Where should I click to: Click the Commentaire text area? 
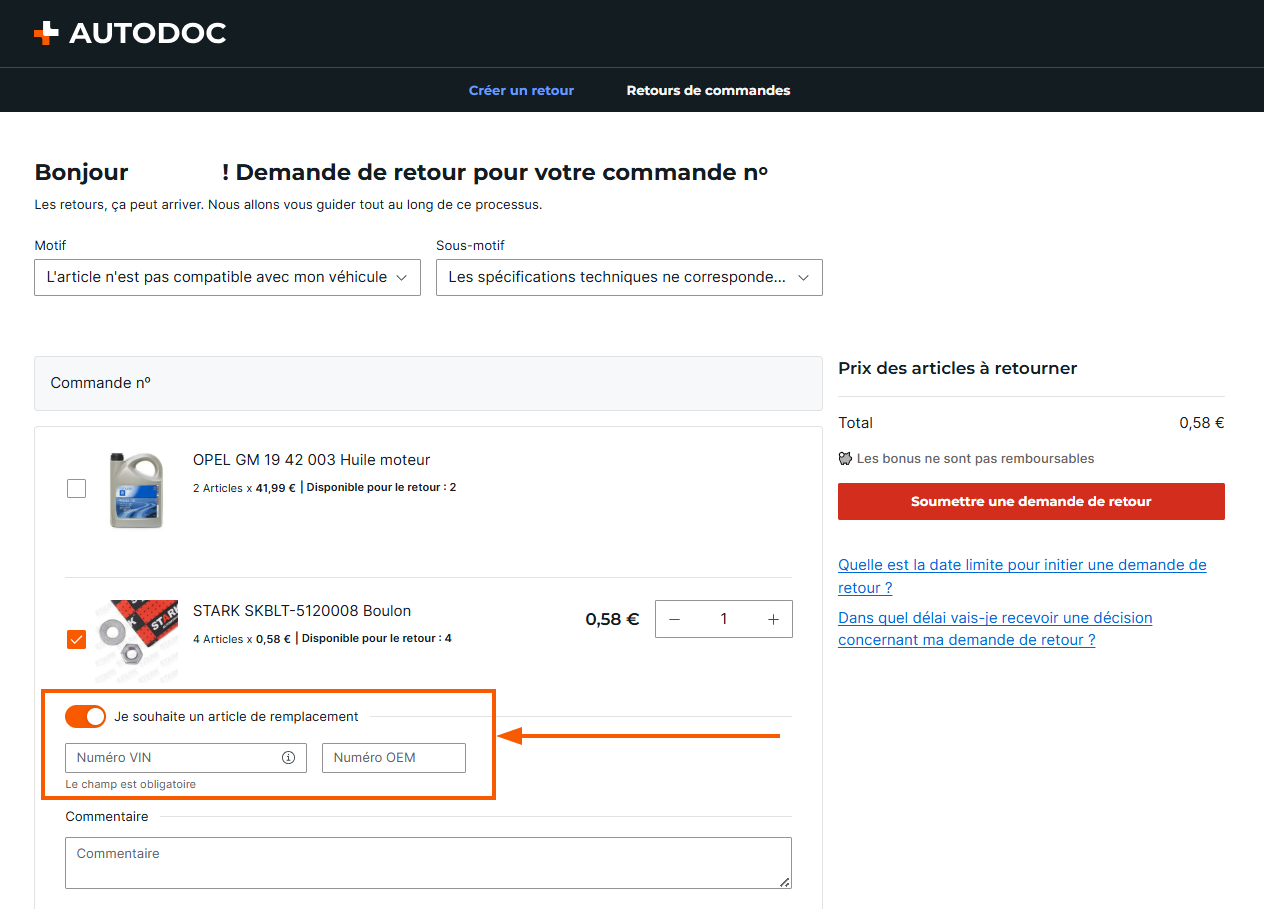pos(428,863)
